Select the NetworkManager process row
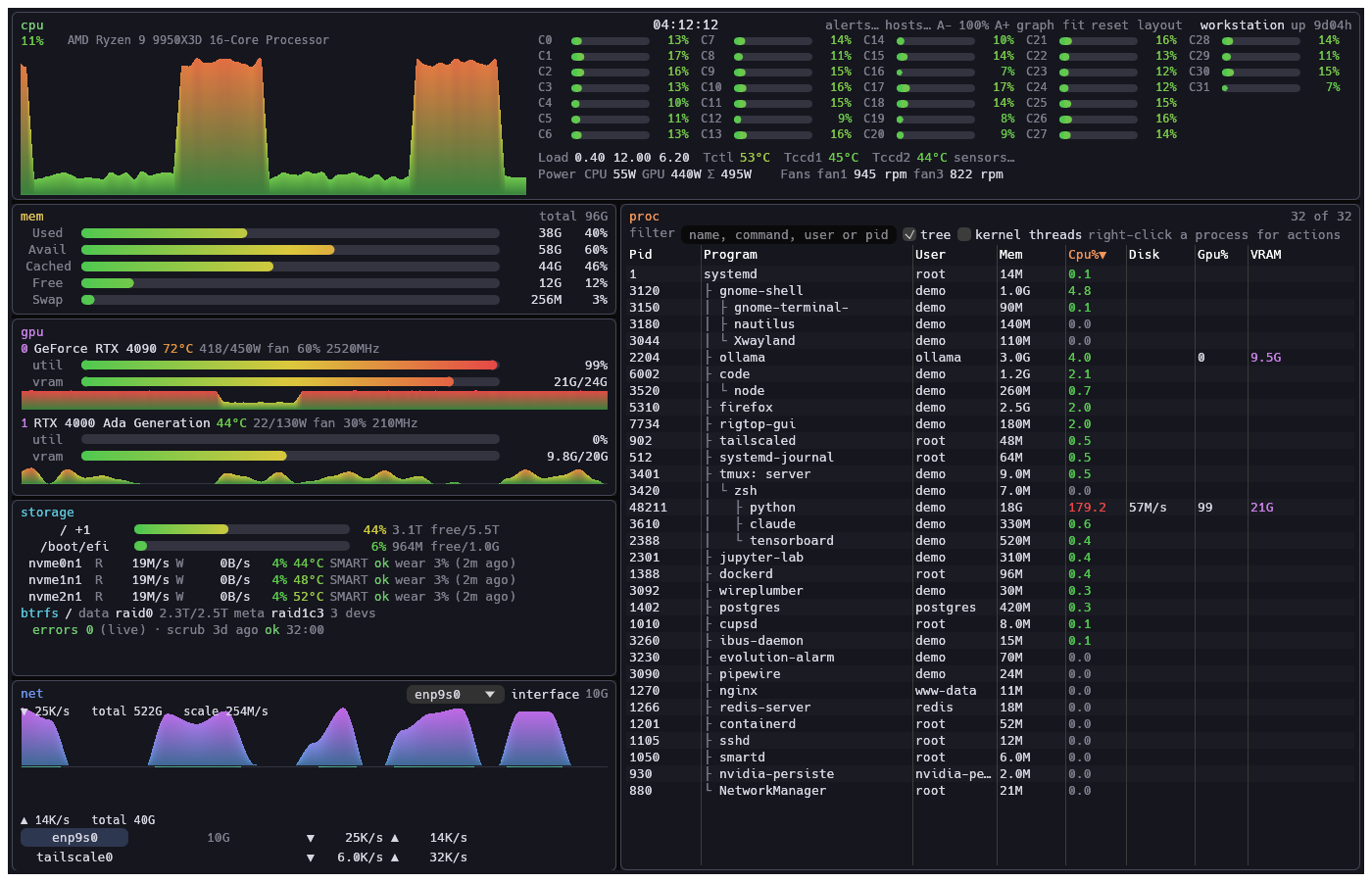Viewport: 1372px width, 882px height. 992,791
